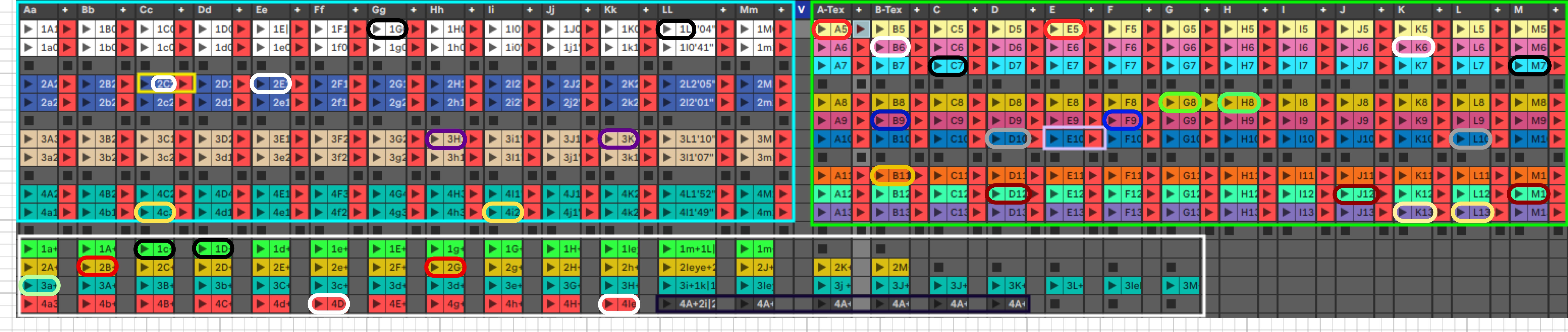Launch the teal 3M clip in bottom panel

[1170, 285]
